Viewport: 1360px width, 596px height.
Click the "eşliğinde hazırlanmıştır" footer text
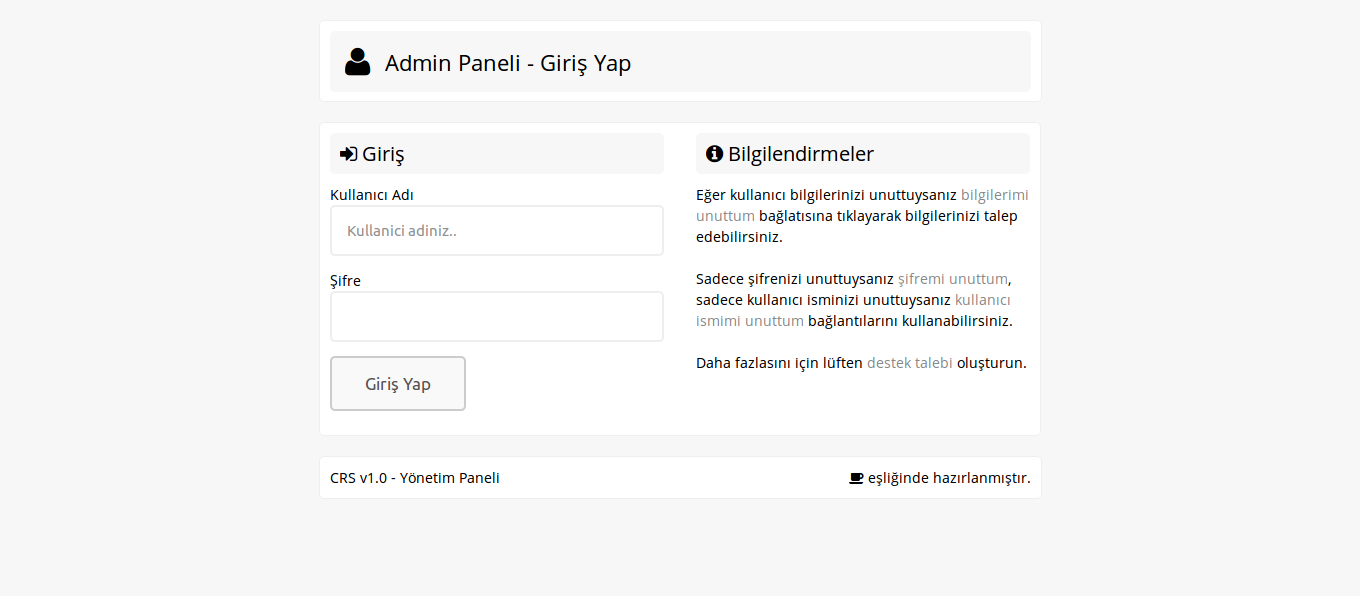pyautogui.click(x=948, y=478)
